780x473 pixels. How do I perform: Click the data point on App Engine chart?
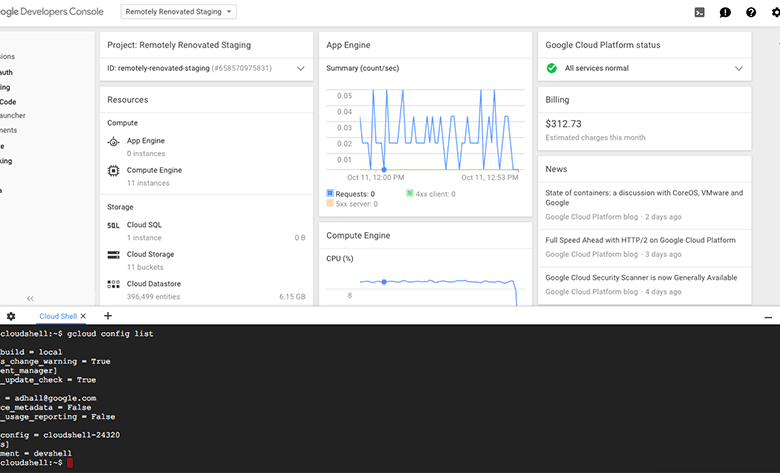click(384, 170)
